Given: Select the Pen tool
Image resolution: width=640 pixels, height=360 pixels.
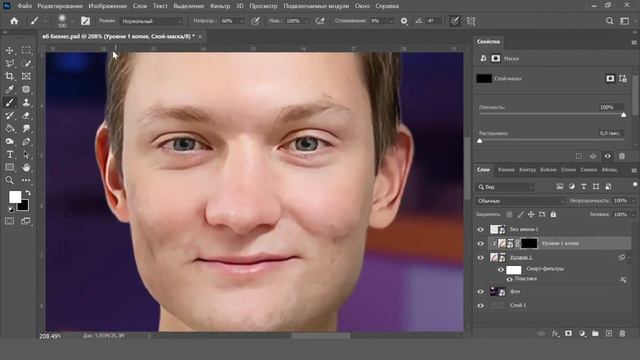Looking at the screenshot, I should (x=26, y=142).
